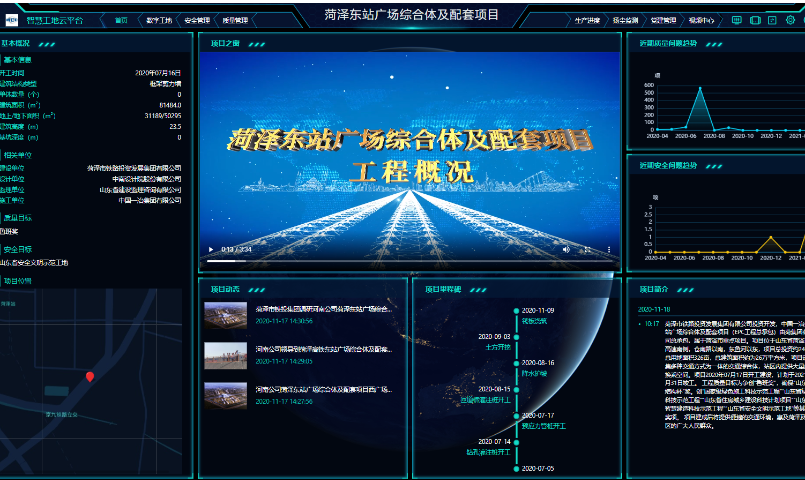Play the project overview video
The image size is (805, 480).
tap(210, 249)
